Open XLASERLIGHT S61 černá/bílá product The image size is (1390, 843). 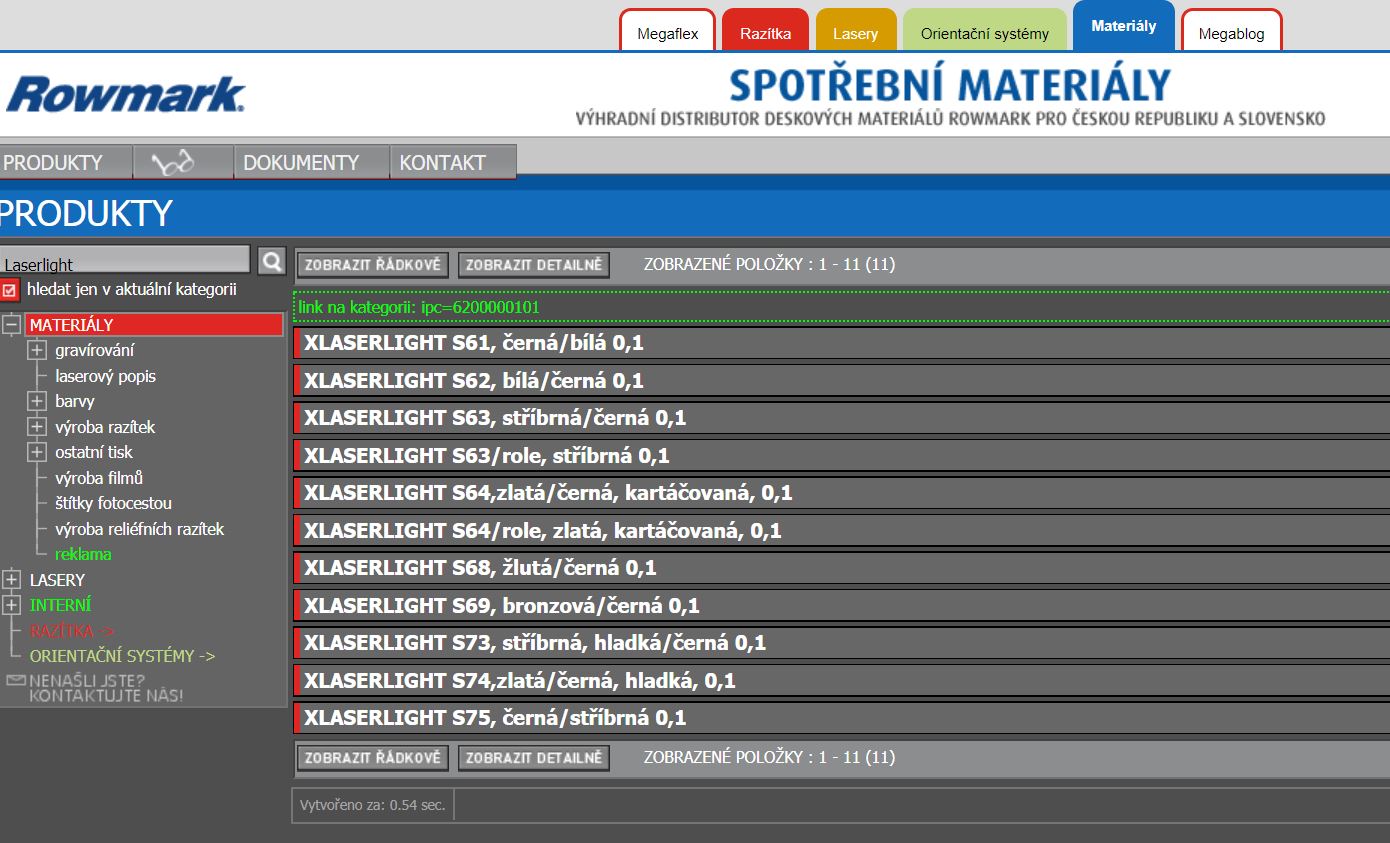[474, 343]
